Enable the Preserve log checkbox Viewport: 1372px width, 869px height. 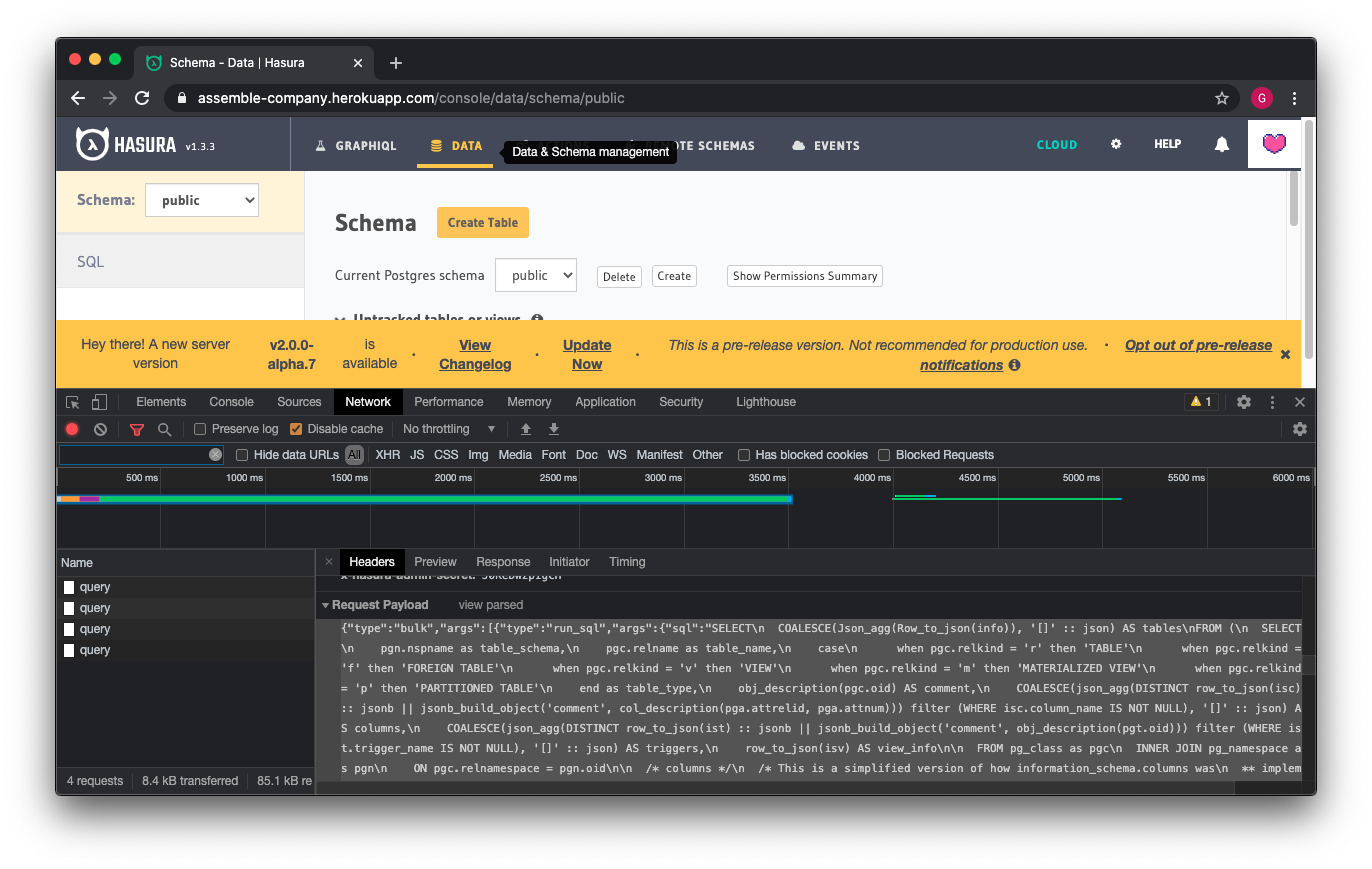pos(200,429)
